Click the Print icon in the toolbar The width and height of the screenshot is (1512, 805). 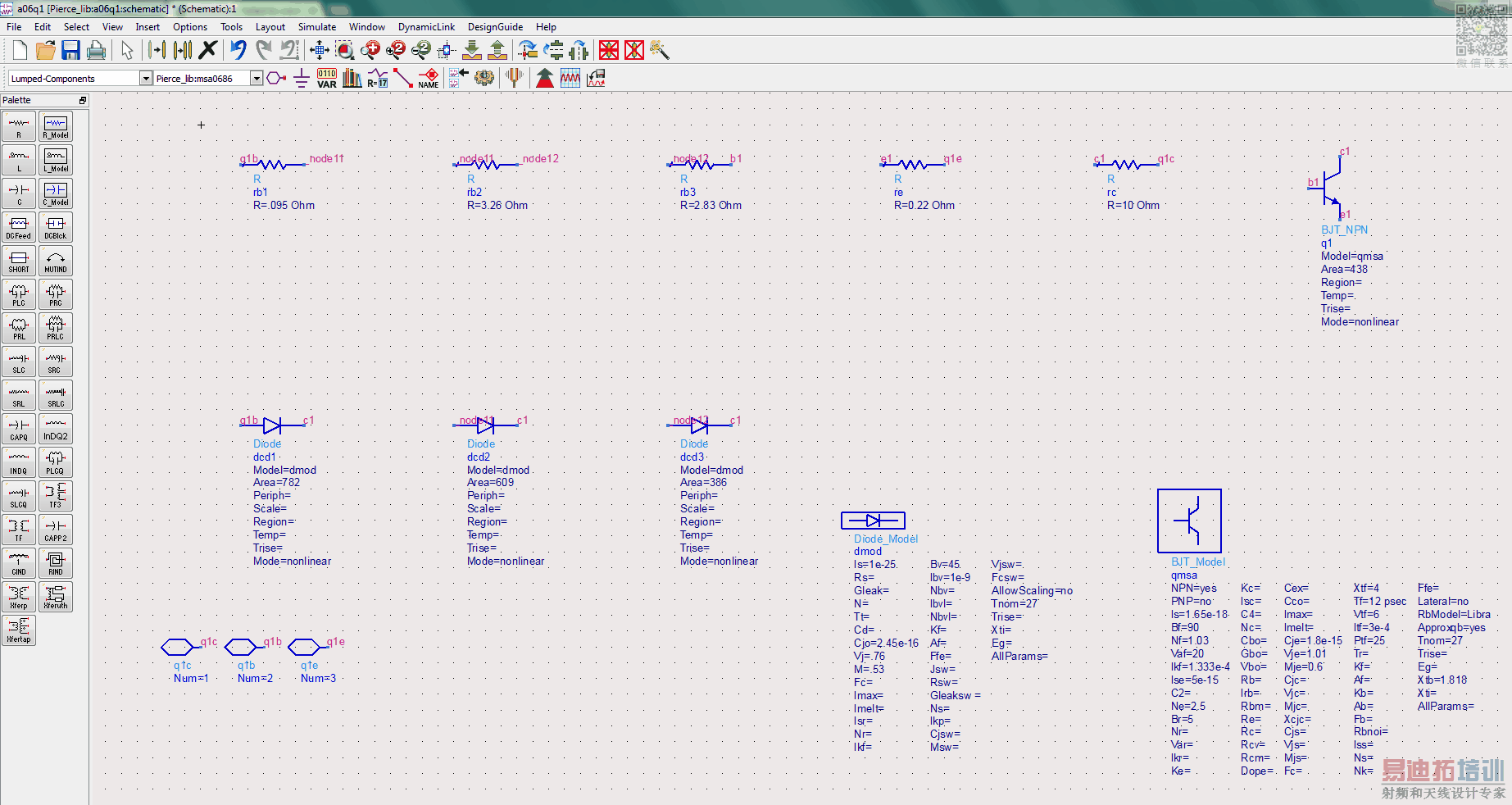(96, 51)
